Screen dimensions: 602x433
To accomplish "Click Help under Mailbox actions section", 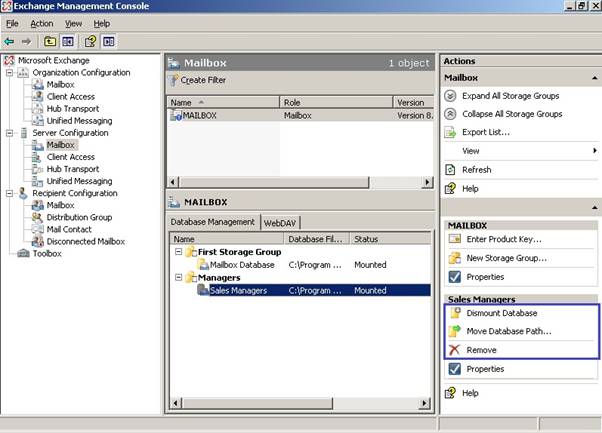I will (x=470, y=188).
